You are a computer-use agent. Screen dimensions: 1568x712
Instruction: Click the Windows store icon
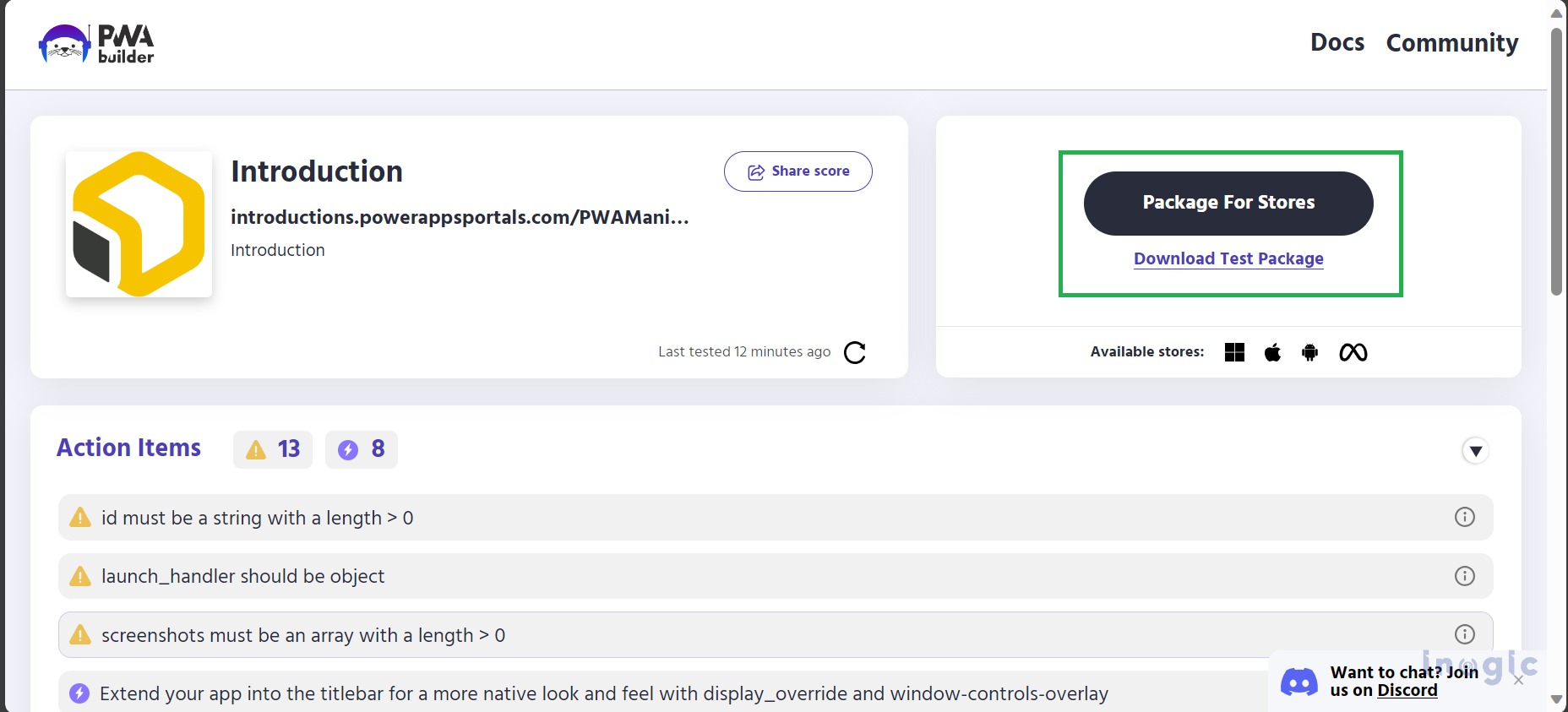click(x=1234, y=352)
